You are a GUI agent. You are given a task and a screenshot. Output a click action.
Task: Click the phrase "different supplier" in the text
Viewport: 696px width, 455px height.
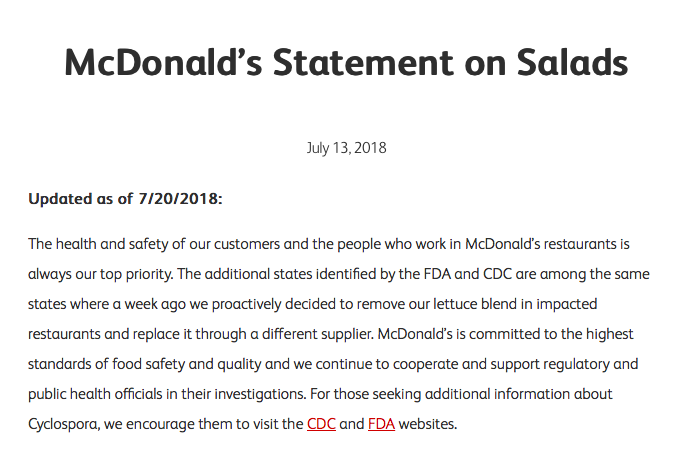[x=318, y=334]
